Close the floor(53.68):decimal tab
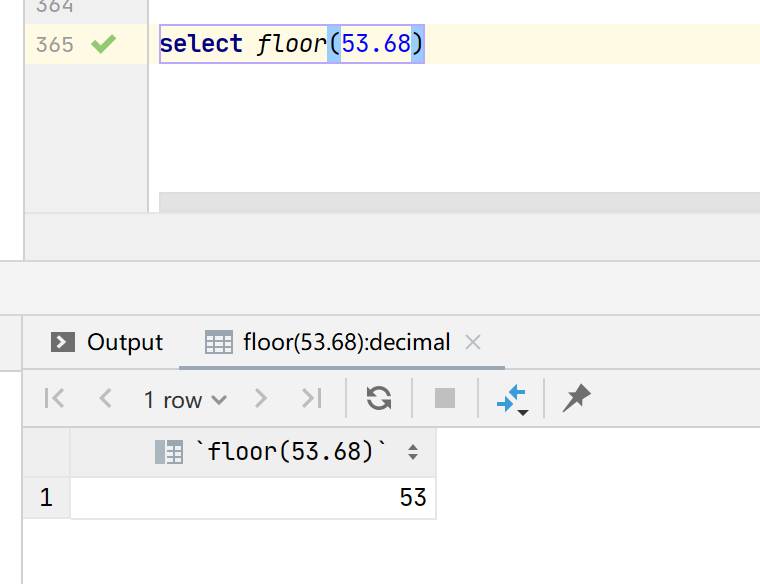760x584 pixels. point(473,342)
